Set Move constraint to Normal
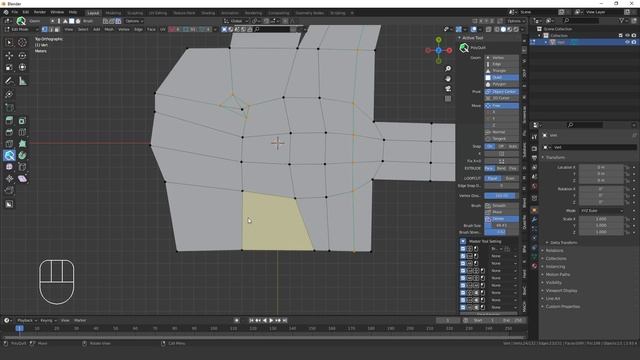 tap(502, 132)
